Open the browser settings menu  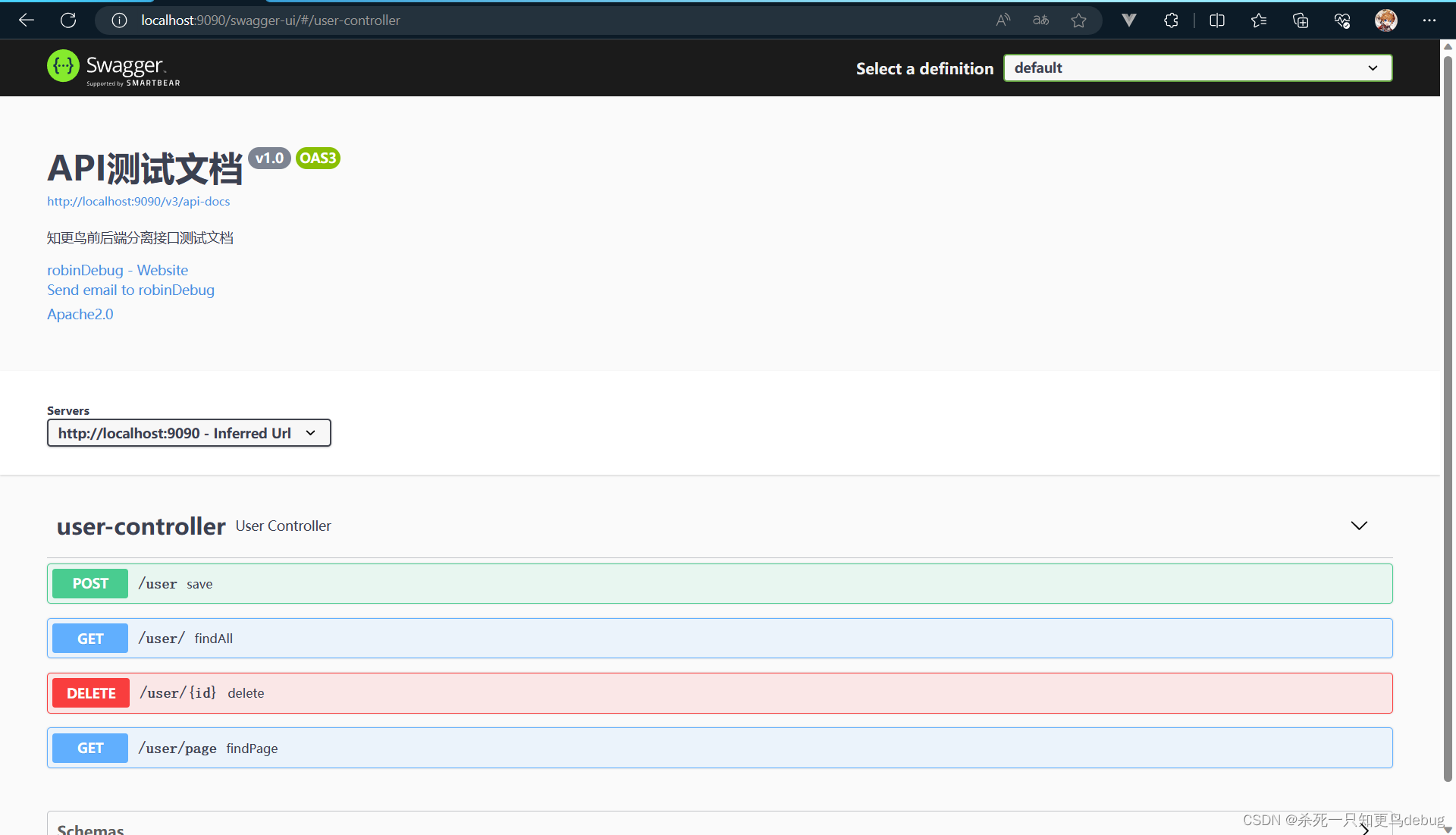click(x=1430, y=20)
